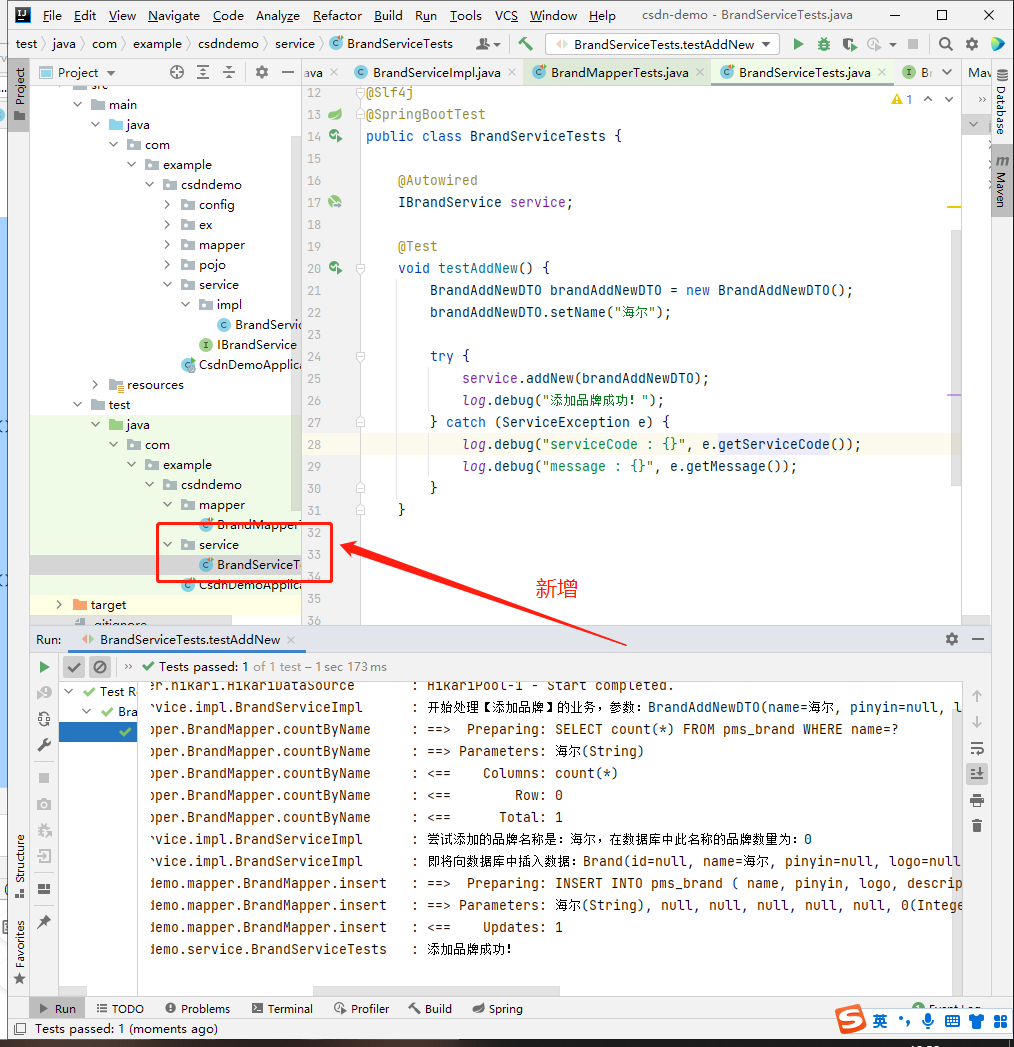
Task: Fold testAddNew method at line 20
Action: (360, 268)
